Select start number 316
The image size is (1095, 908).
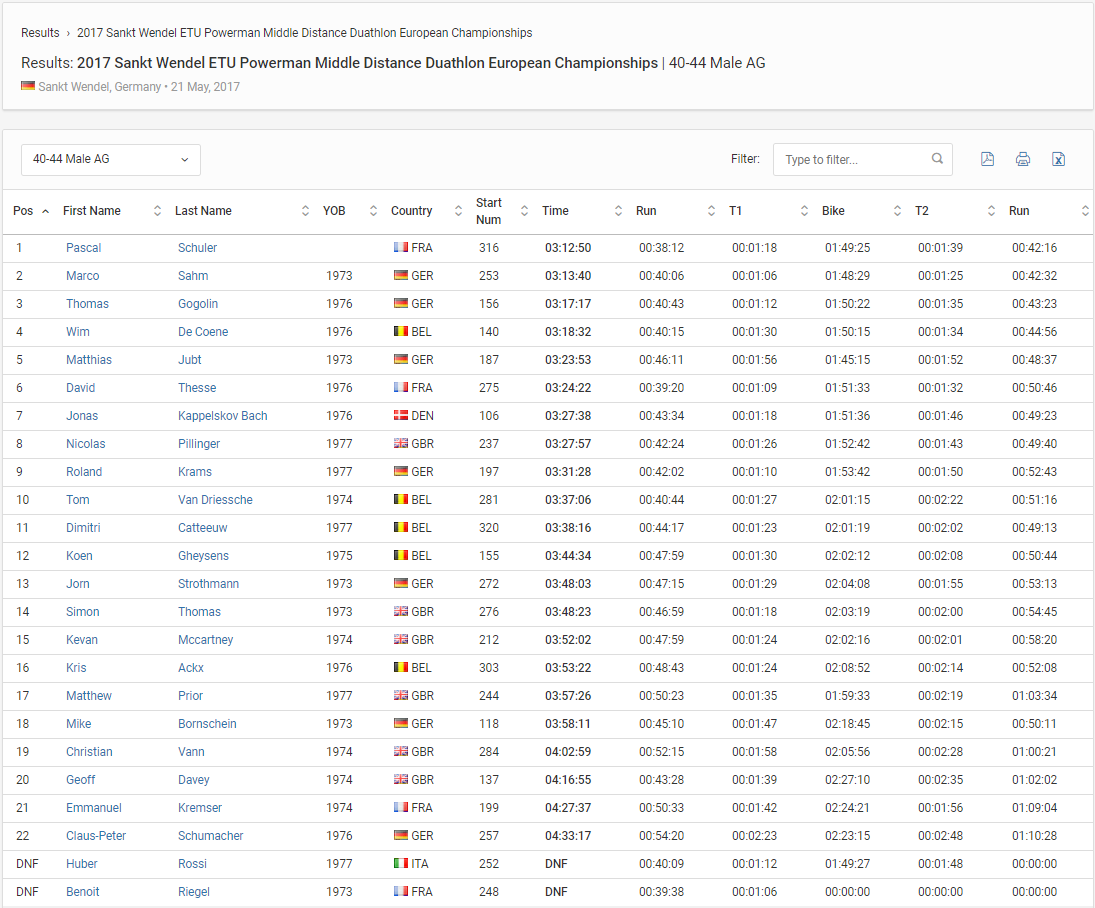[x=489, y=248]
